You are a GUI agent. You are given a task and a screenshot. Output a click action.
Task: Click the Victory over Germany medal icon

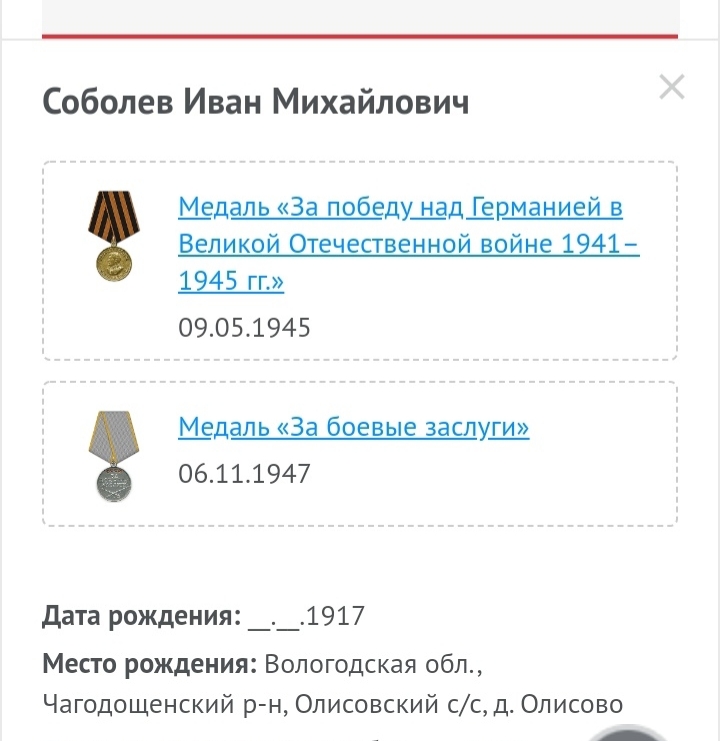coord(114,235)
